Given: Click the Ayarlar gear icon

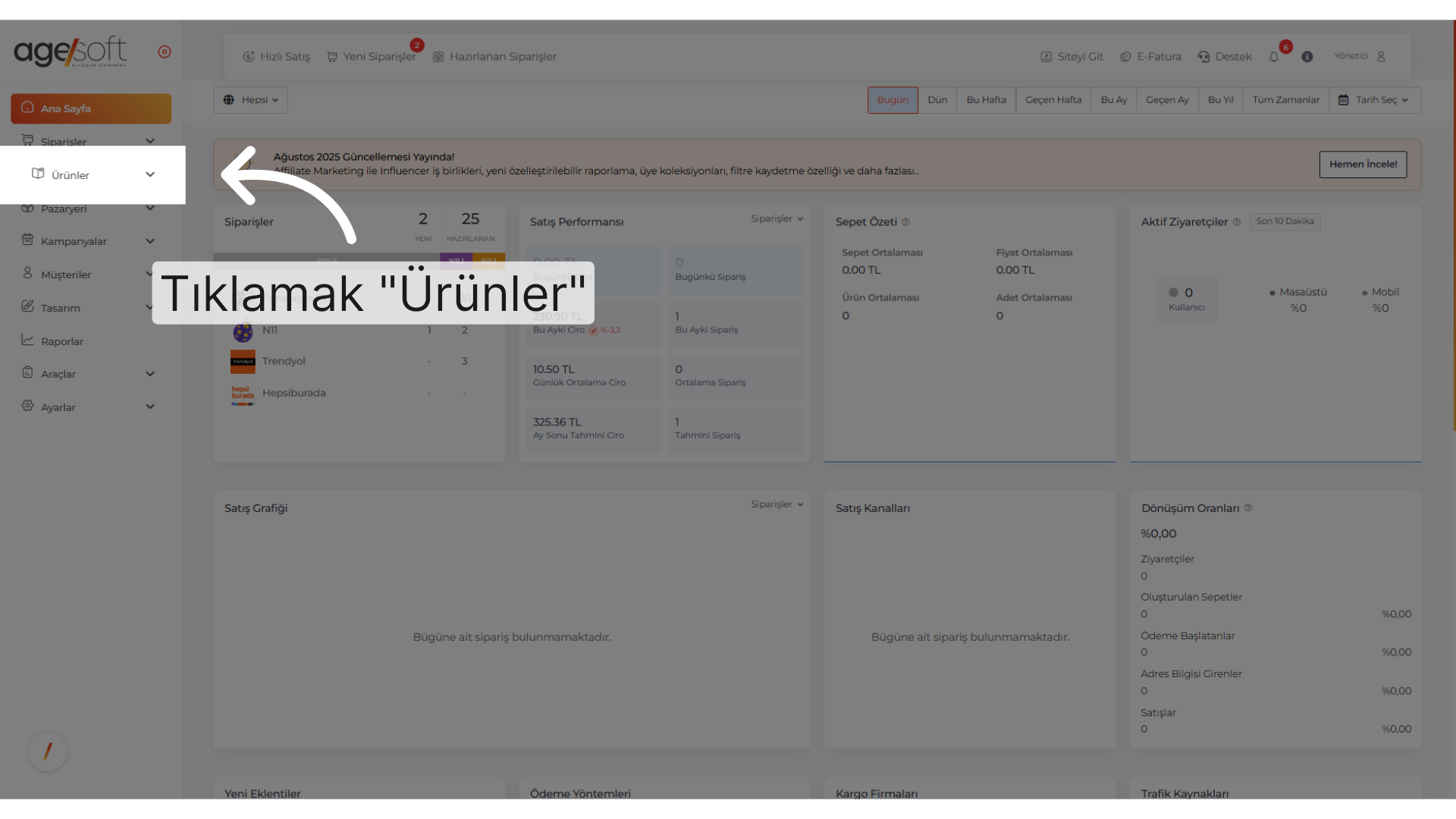Looking at the screenshot, I should tap(27, 406).
